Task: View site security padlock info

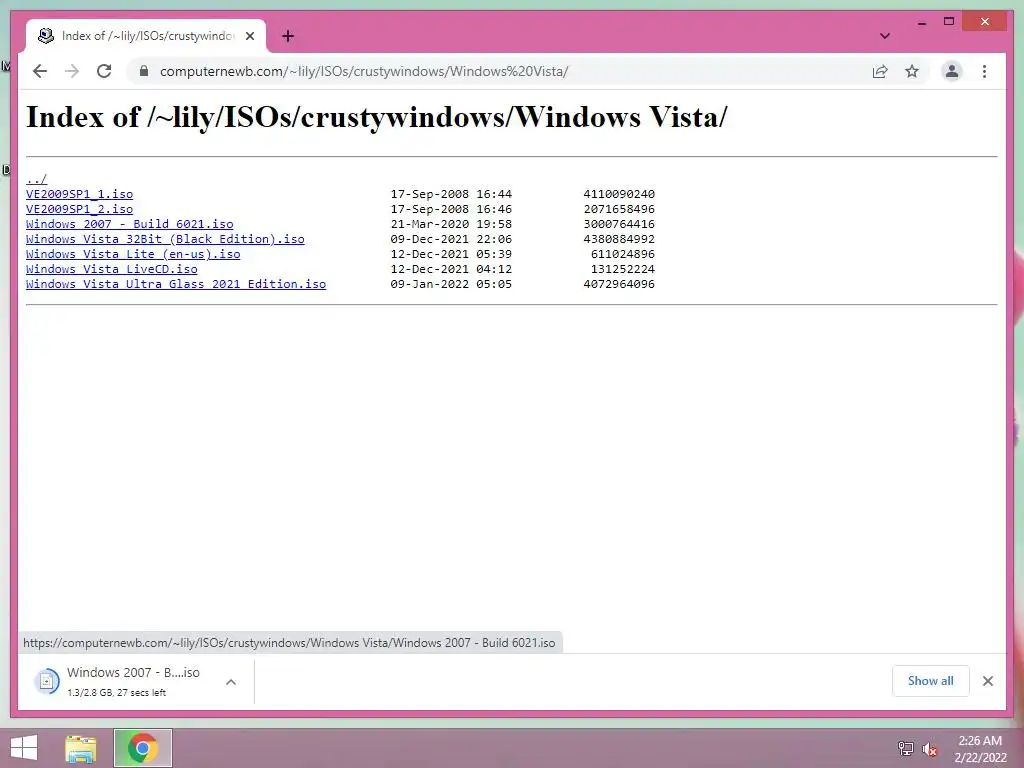Action: click(144, 71)
